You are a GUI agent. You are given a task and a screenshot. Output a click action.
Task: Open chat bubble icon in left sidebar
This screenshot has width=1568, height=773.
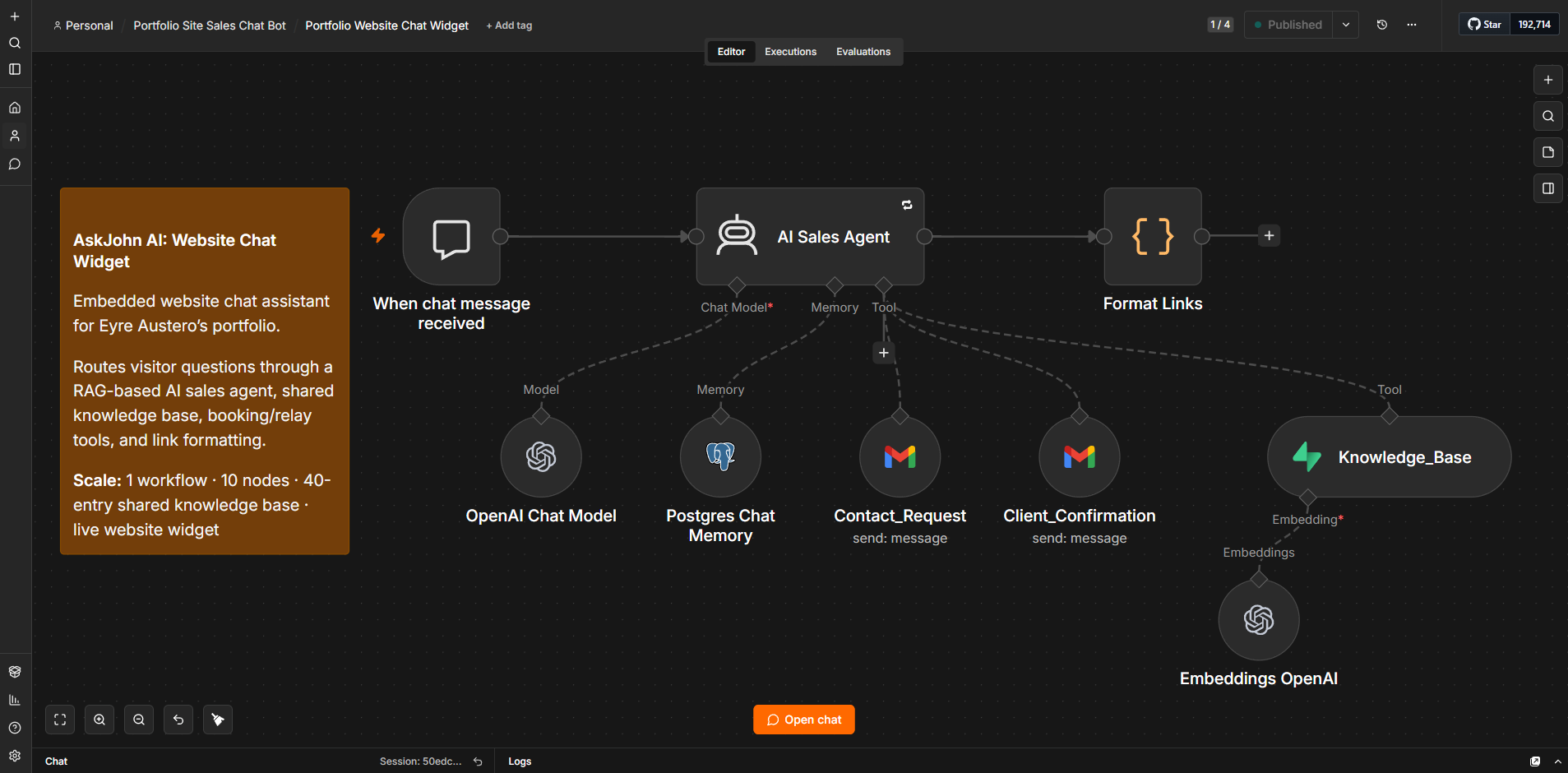15,164
